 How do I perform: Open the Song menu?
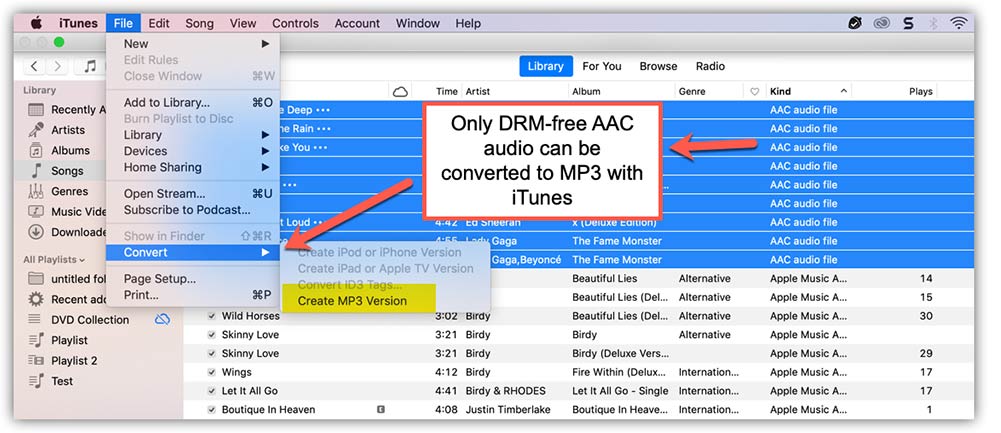pyautogui.click(x=199, y=24)
